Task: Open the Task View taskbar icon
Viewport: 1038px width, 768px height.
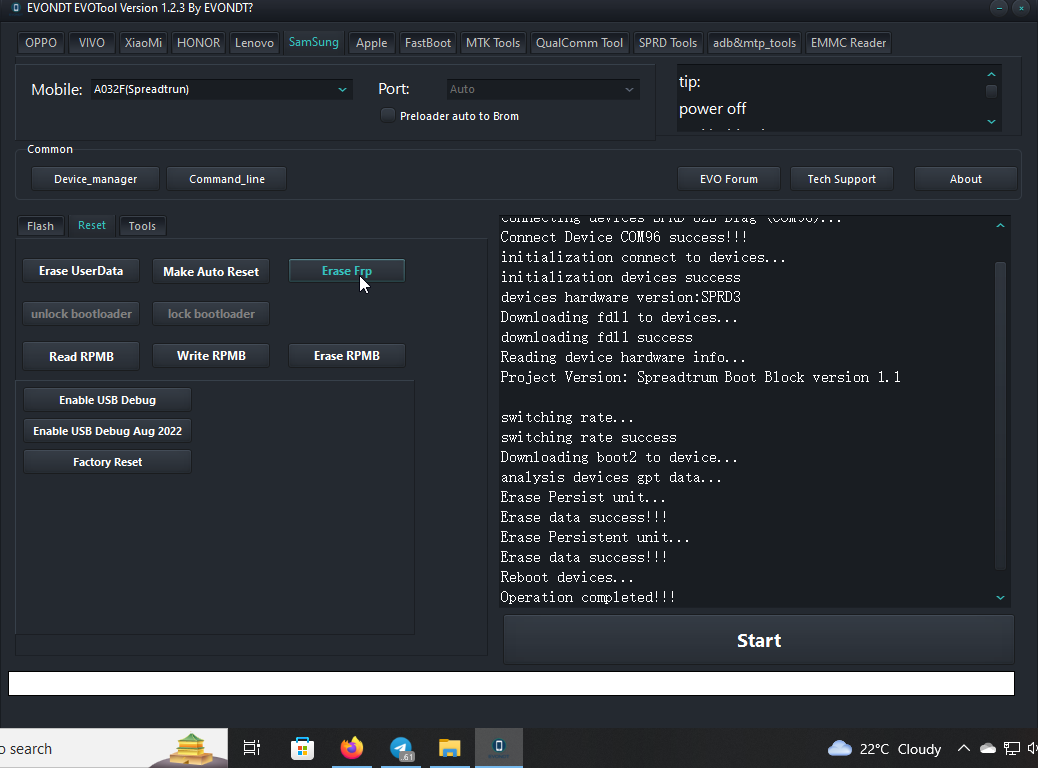Action: tap(252, 748)
